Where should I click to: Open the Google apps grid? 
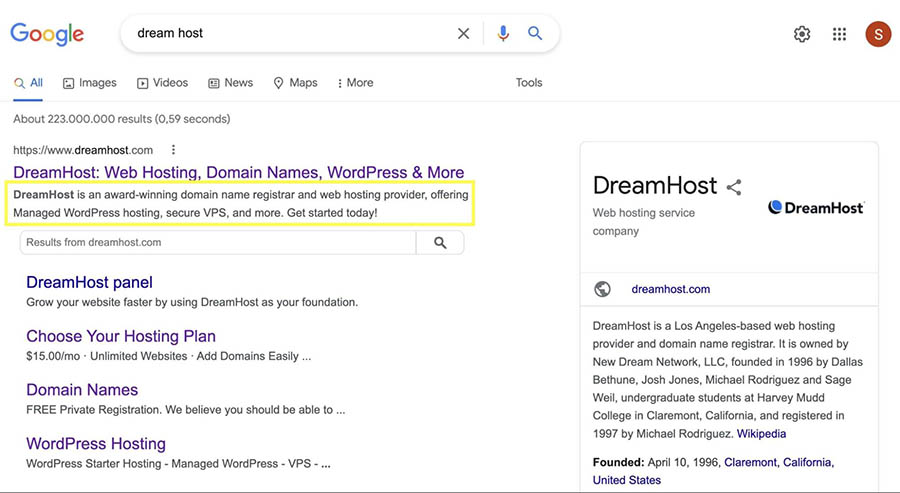[840, 34]
